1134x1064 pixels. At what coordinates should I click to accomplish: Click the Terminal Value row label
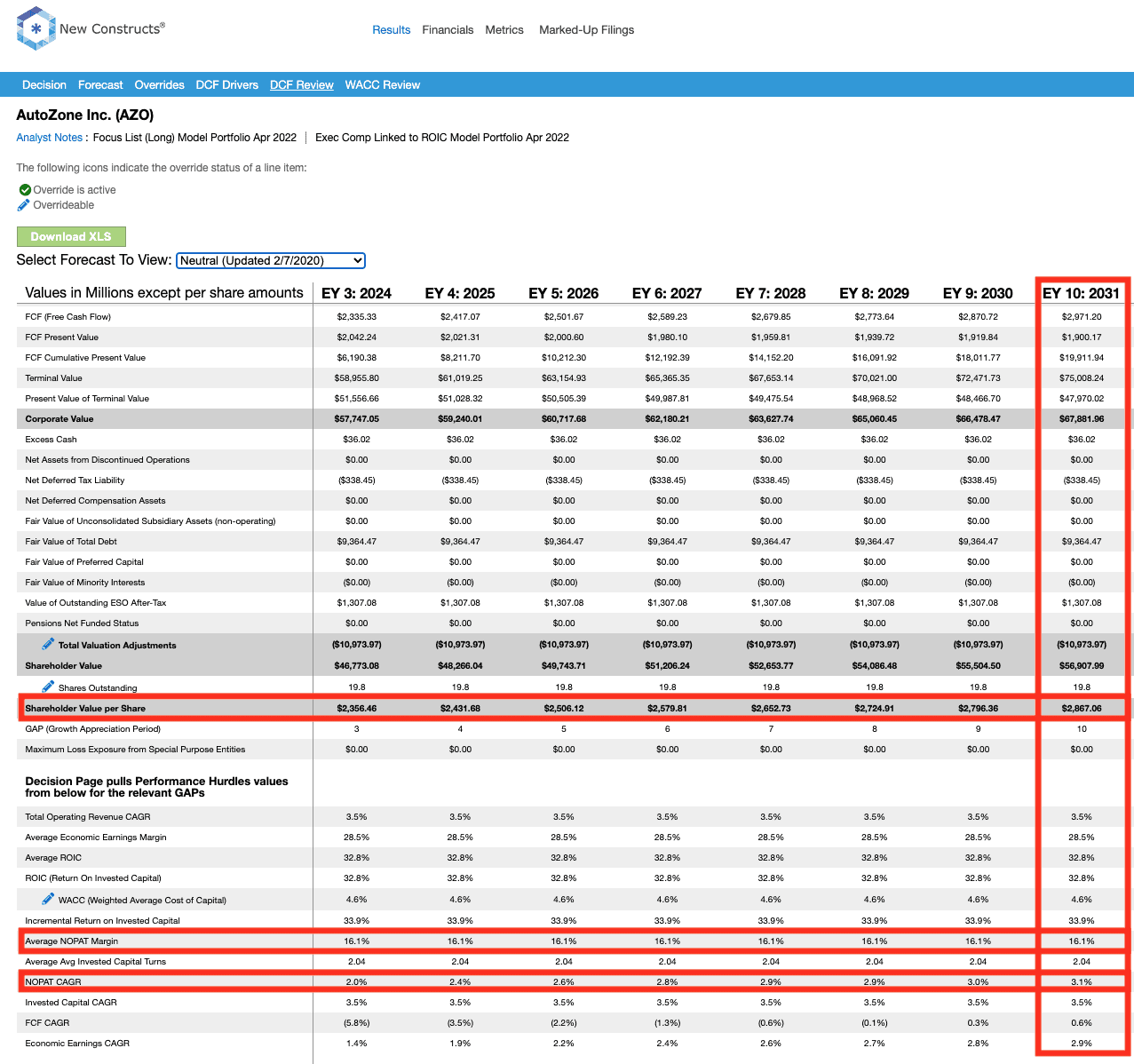point(54,378)
